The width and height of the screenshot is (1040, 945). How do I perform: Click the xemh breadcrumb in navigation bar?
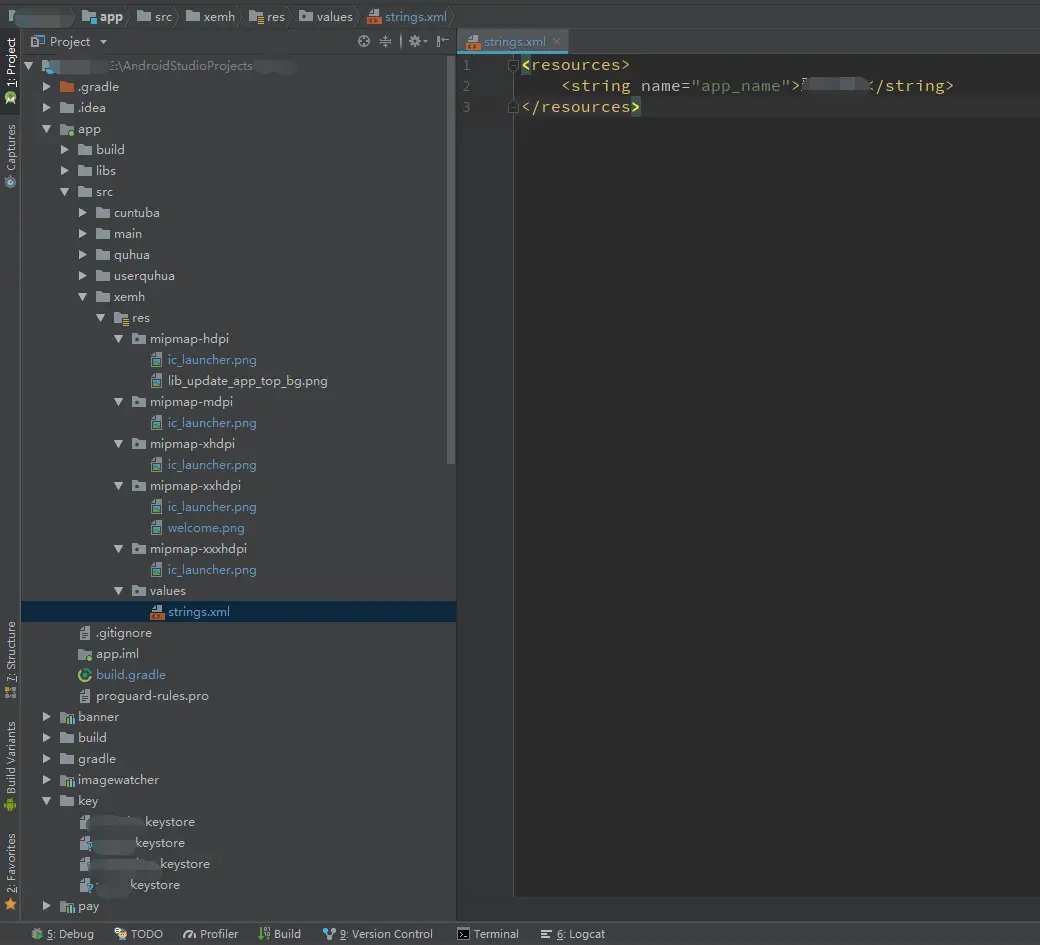(x=210, y=17)
